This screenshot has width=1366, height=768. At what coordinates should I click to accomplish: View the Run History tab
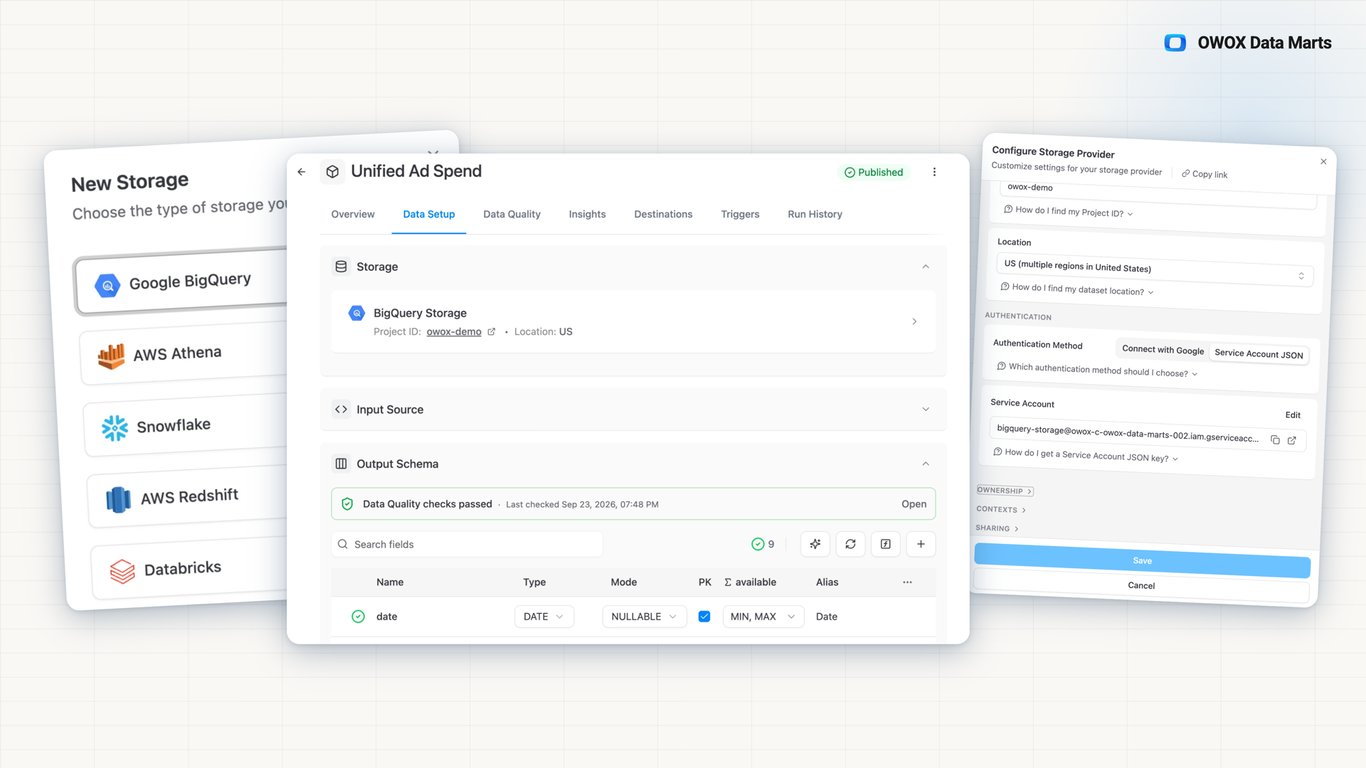click(815, 214)
